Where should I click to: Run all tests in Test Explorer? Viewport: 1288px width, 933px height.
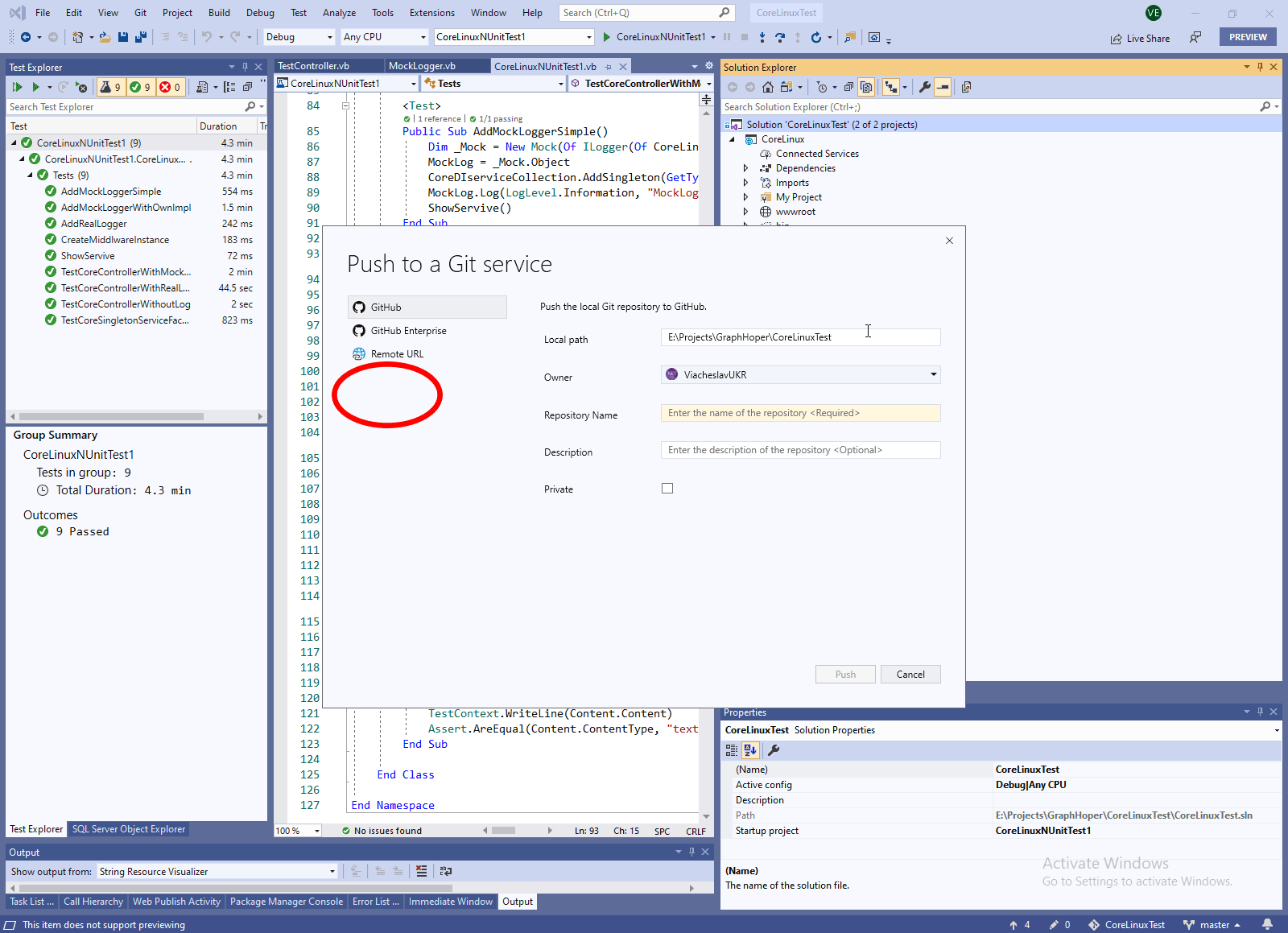tap(17, 87)
